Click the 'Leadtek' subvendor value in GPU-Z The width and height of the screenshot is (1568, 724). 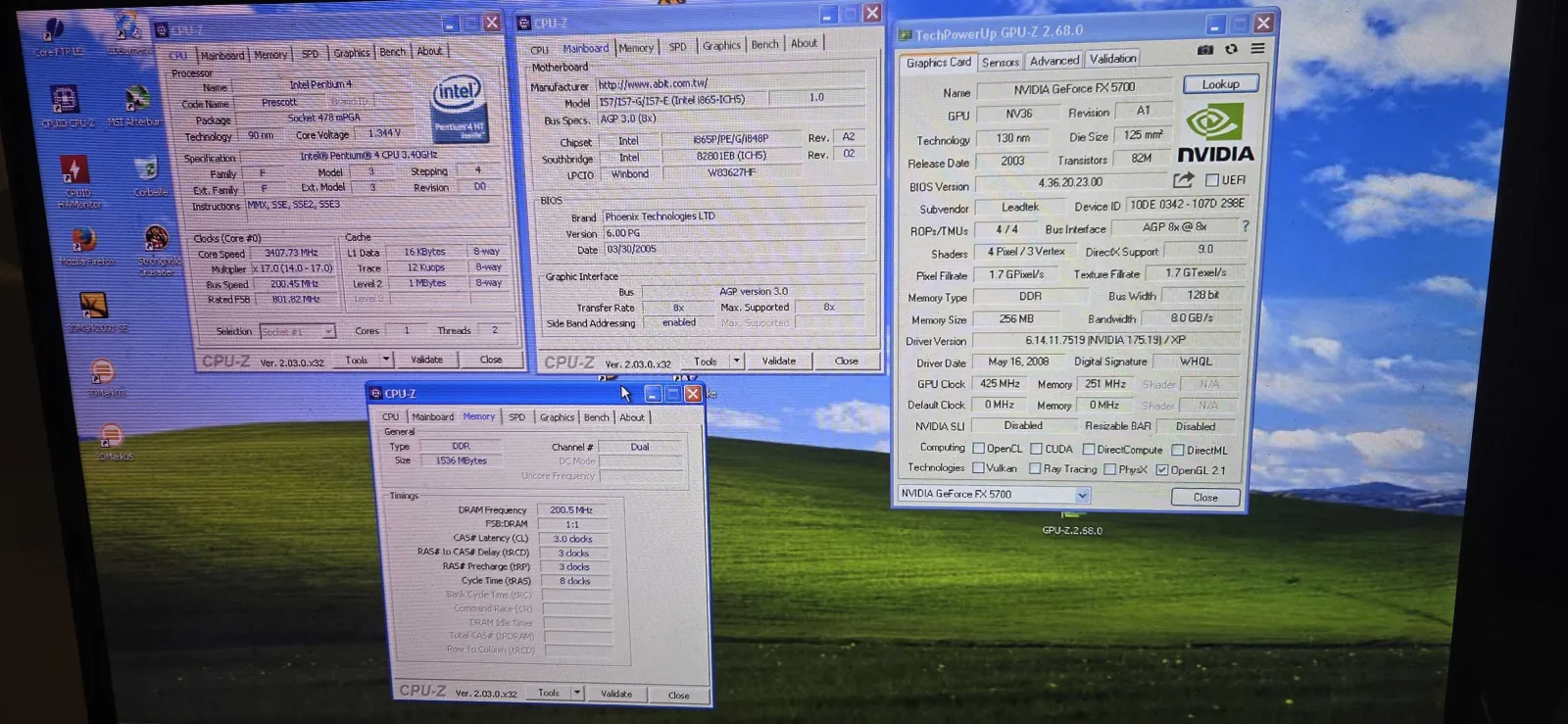[1019, 207]
